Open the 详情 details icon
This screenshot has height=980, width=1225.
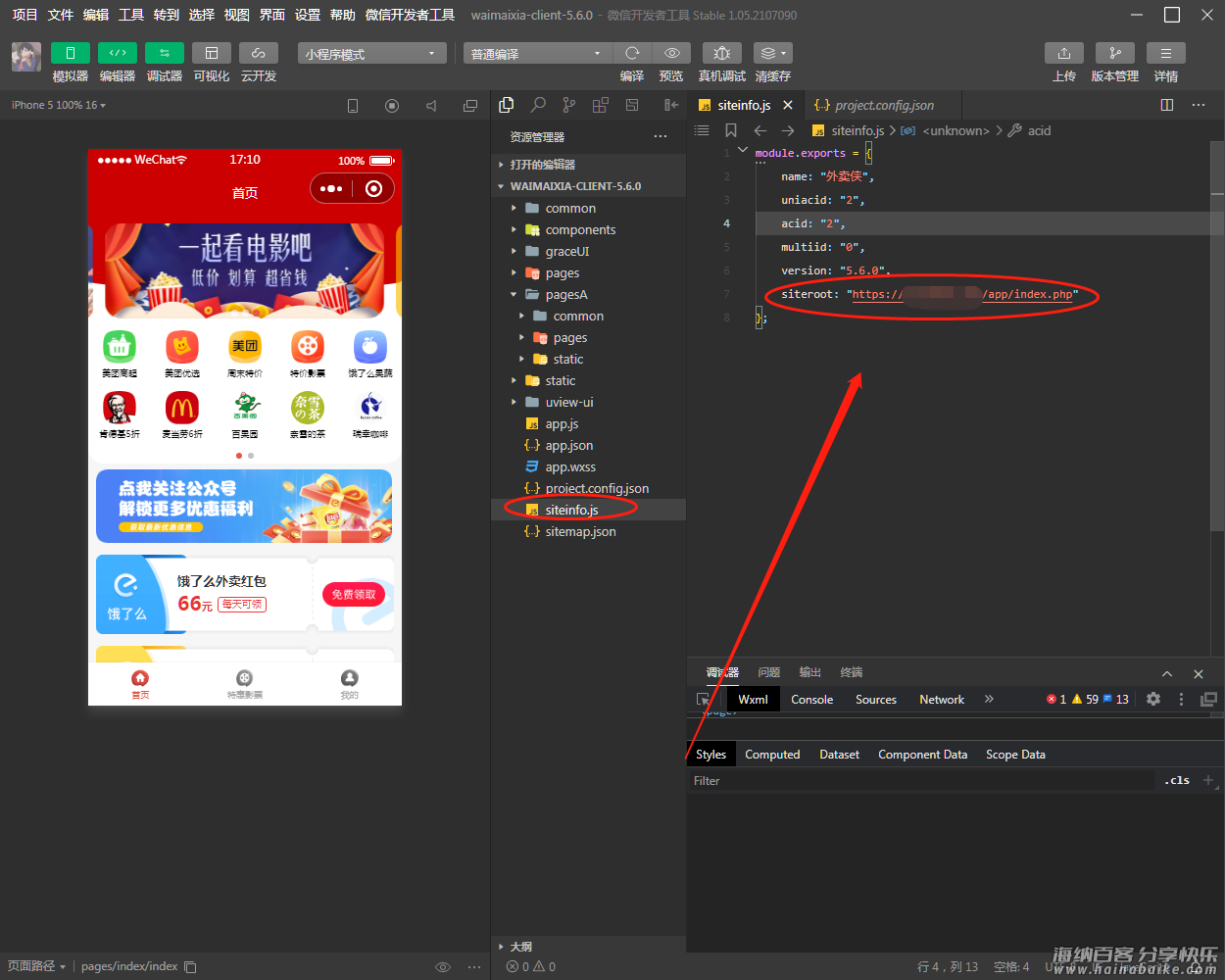tap(1166, 53)
